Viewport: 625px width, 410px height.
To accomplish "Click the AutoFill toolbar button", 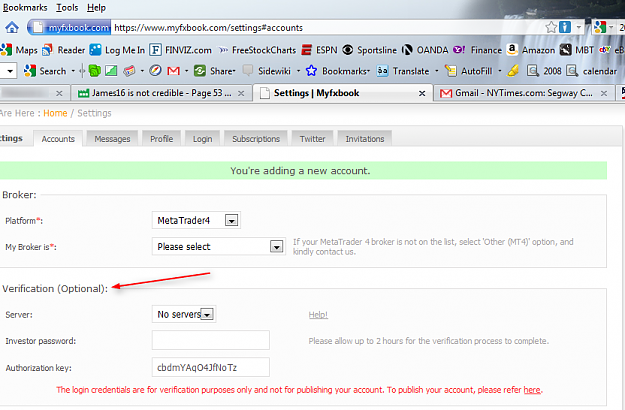I will pyautogui.click(x=469, y=71).
